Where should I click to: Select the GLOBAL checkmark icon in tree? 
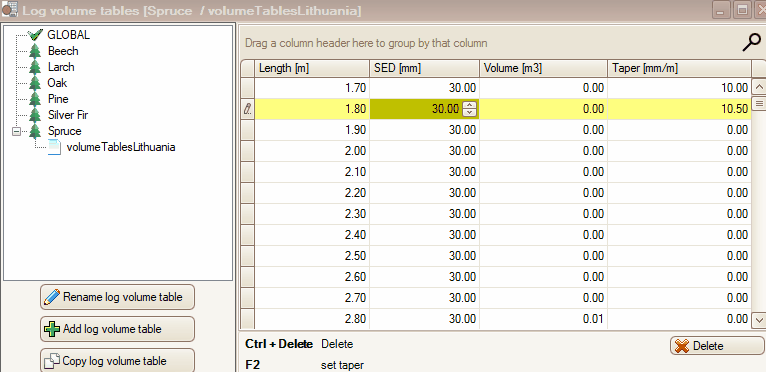coord(35,35)
